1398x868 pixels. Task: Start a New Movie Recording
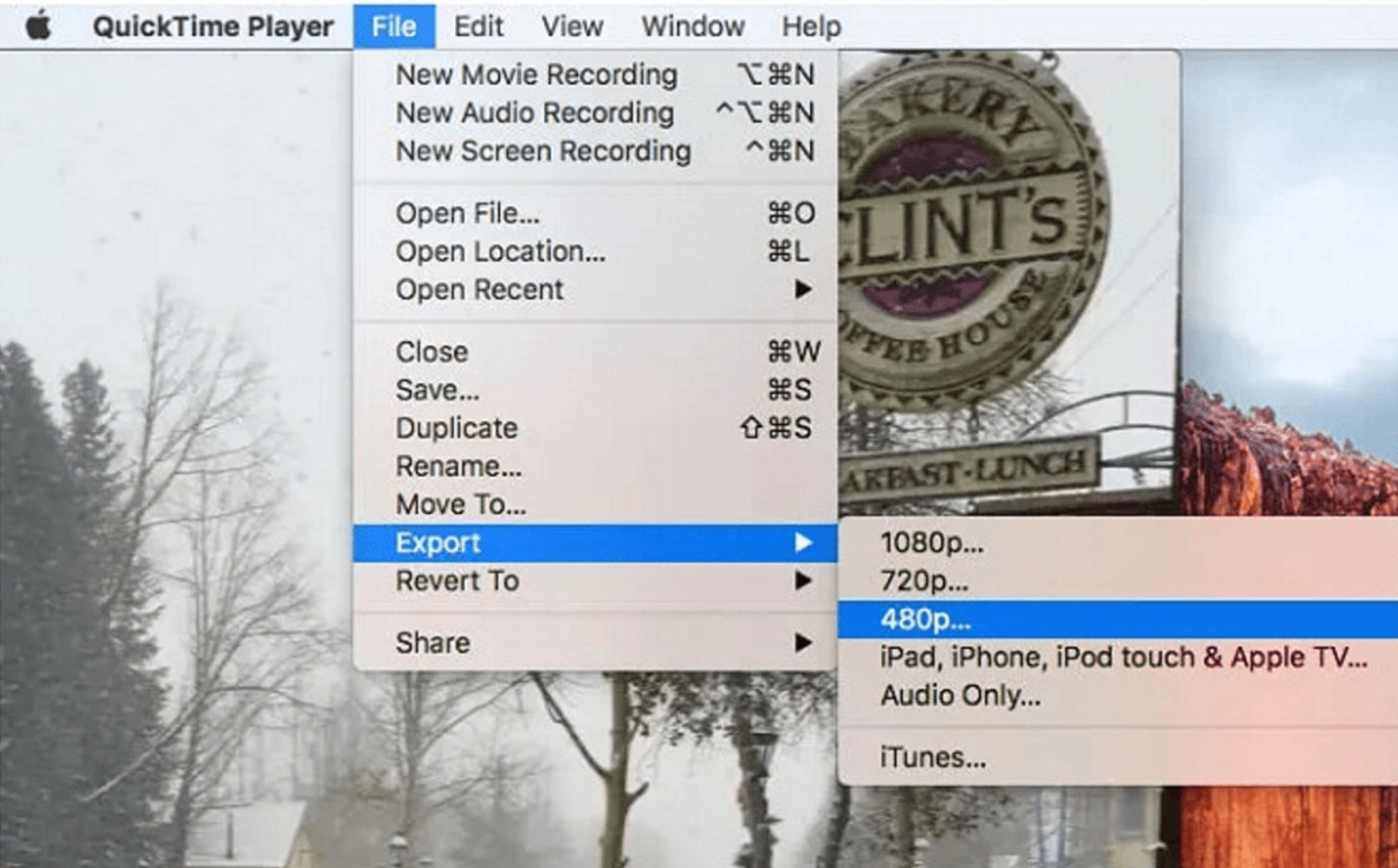coord(595,75)
